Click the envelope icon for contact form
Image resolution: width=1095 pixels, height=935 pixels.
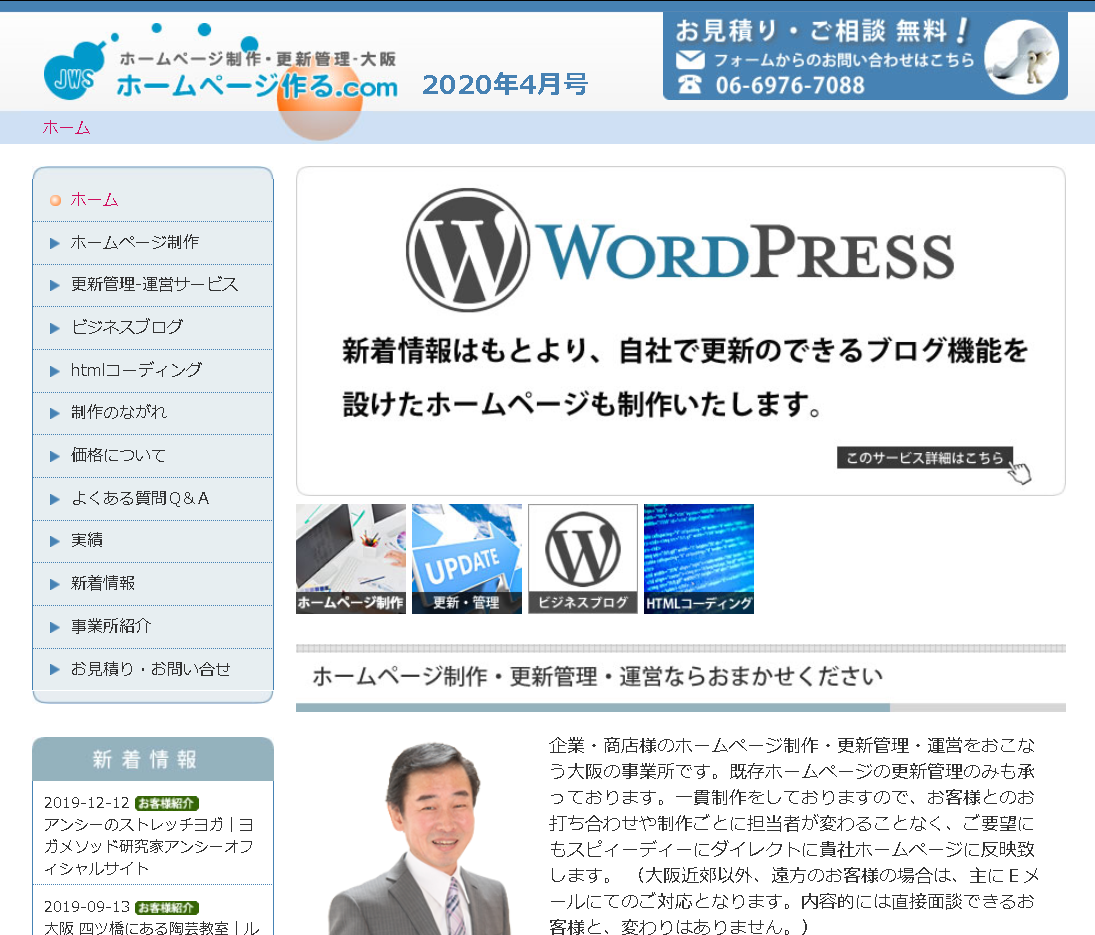tap(690, 60)
